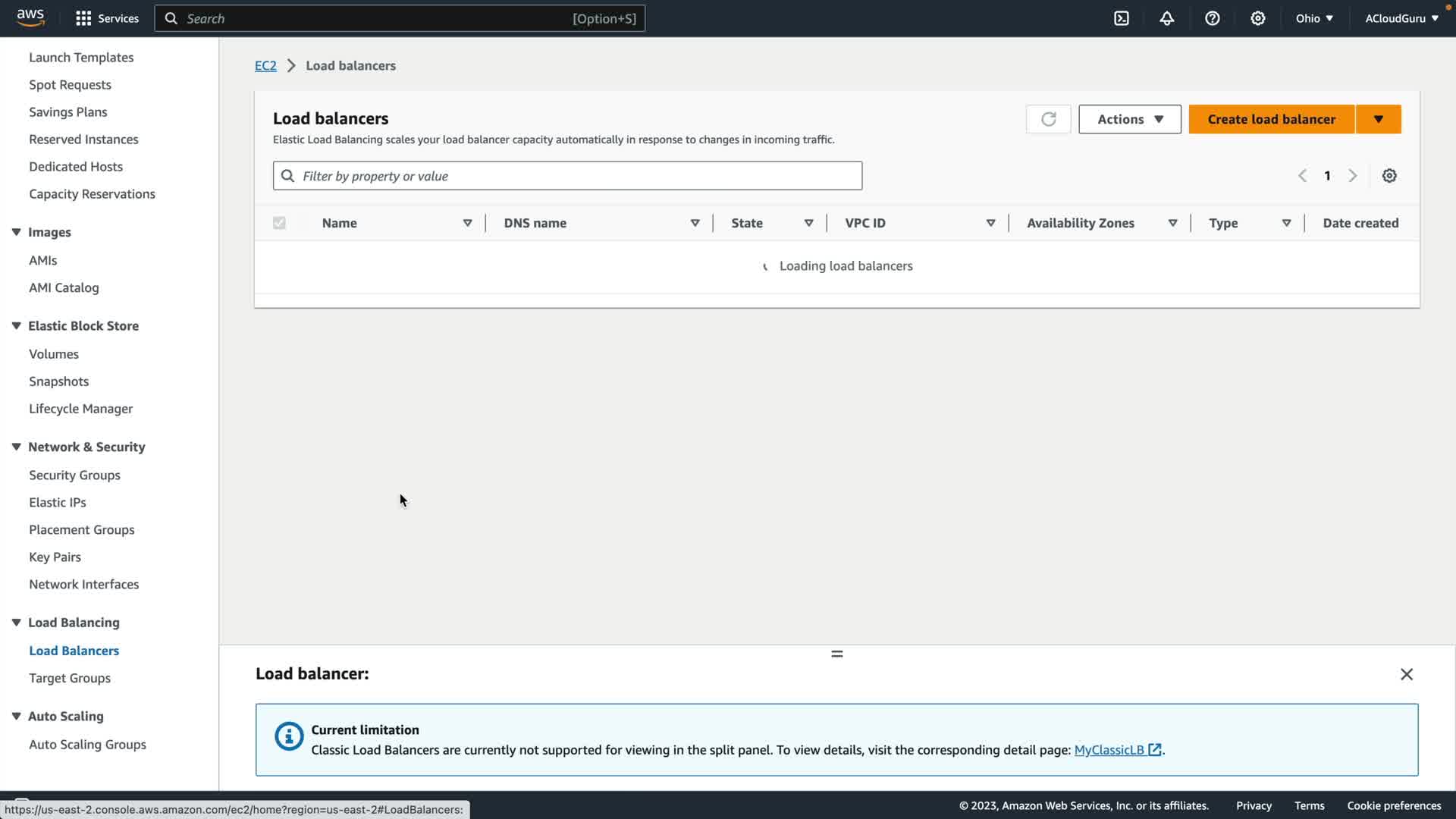Open table preferences gear icon
The image size is (1456, 819).
1389,176
